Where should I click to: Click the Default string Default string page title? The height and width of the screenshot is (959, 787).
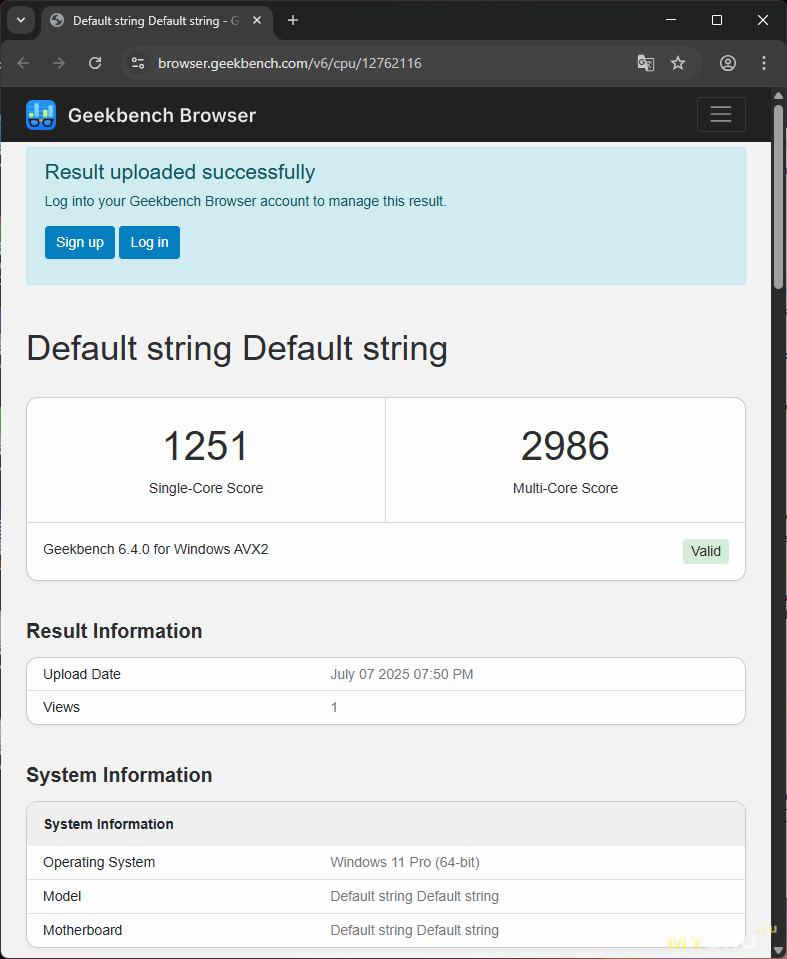[237, 349]
